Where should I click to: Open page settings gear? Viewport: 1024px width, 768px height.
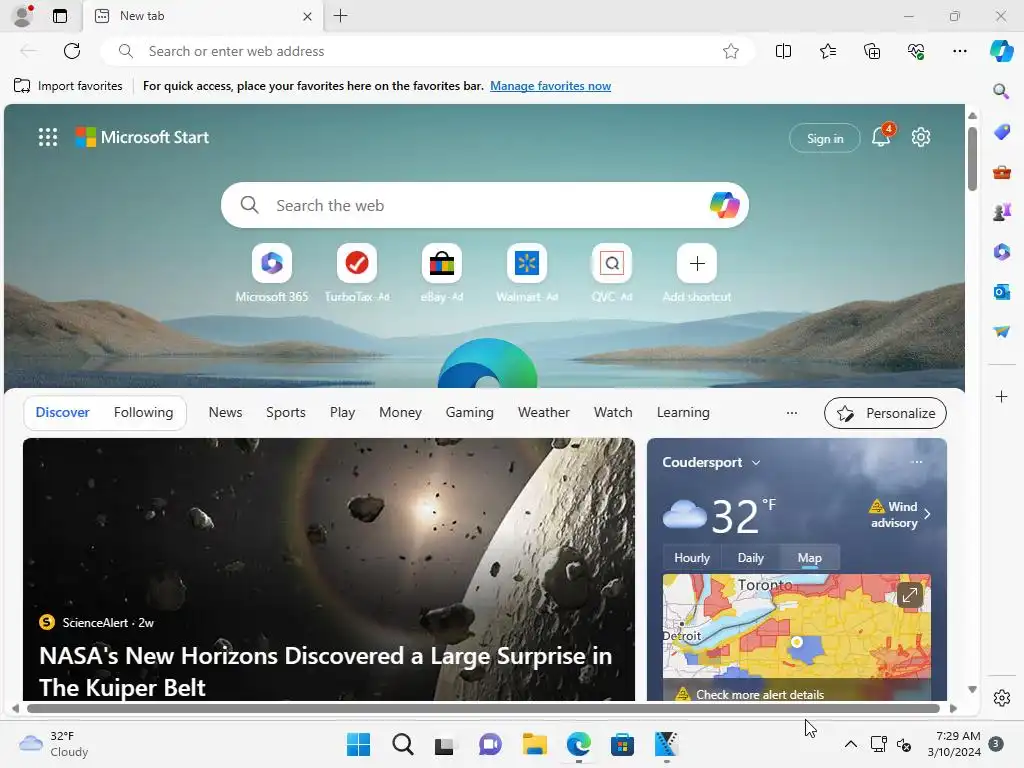click(921, 137)
